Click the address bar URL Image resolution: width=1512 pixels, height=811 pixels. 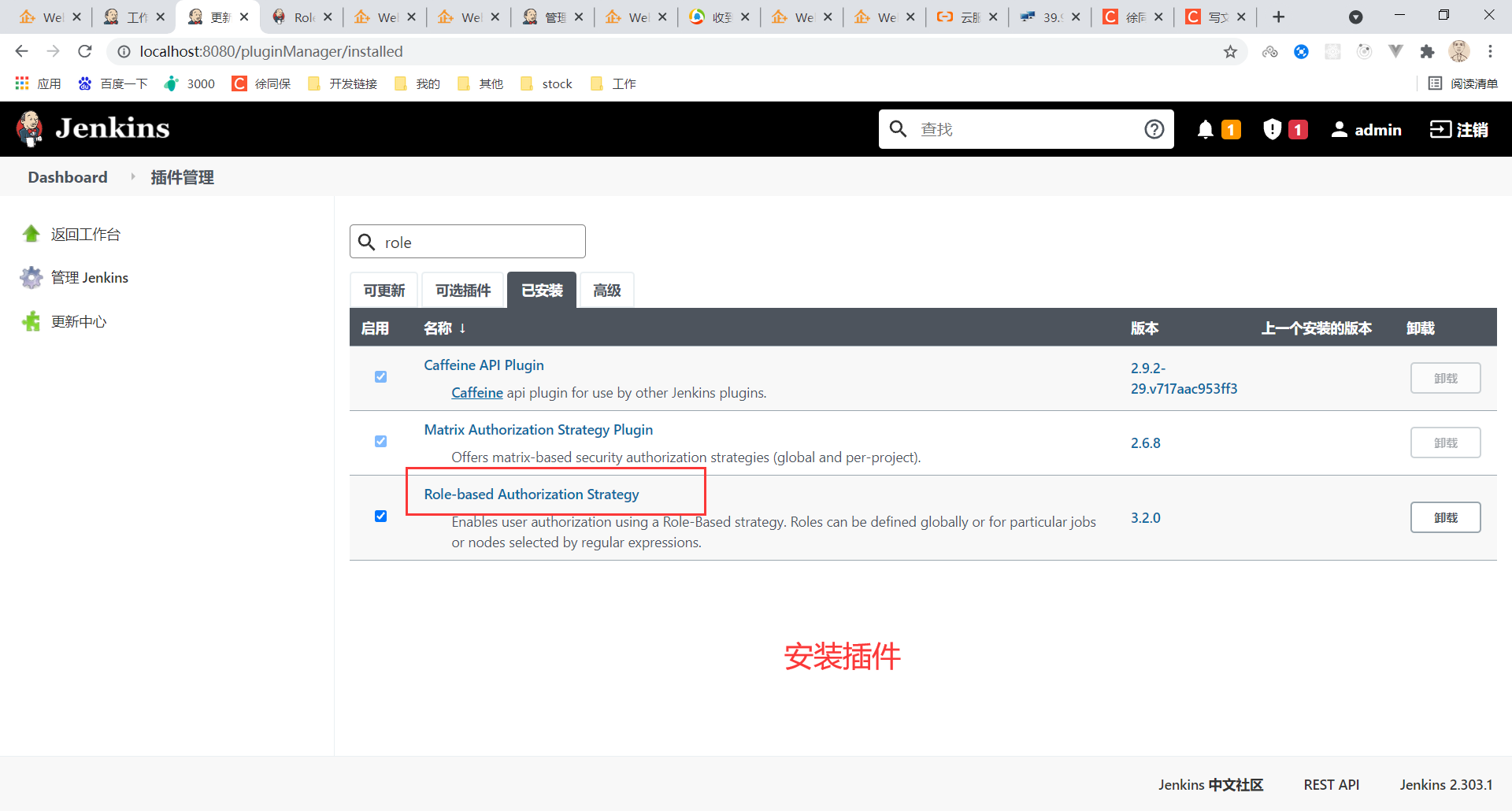[271, 51]
